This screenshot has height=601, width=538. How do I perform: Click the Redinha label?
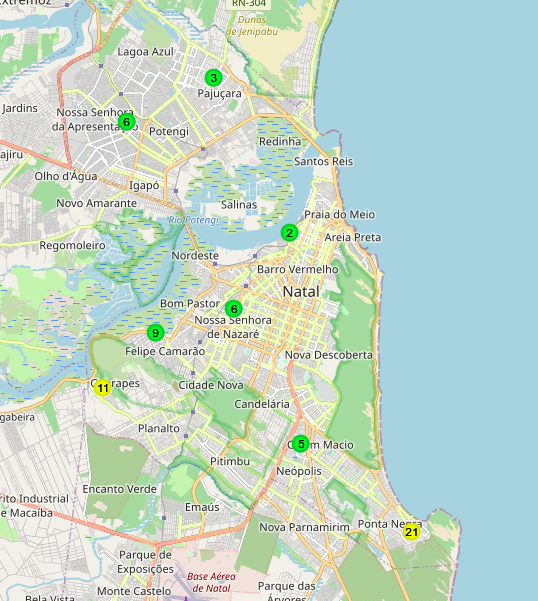tap(280, 141)
